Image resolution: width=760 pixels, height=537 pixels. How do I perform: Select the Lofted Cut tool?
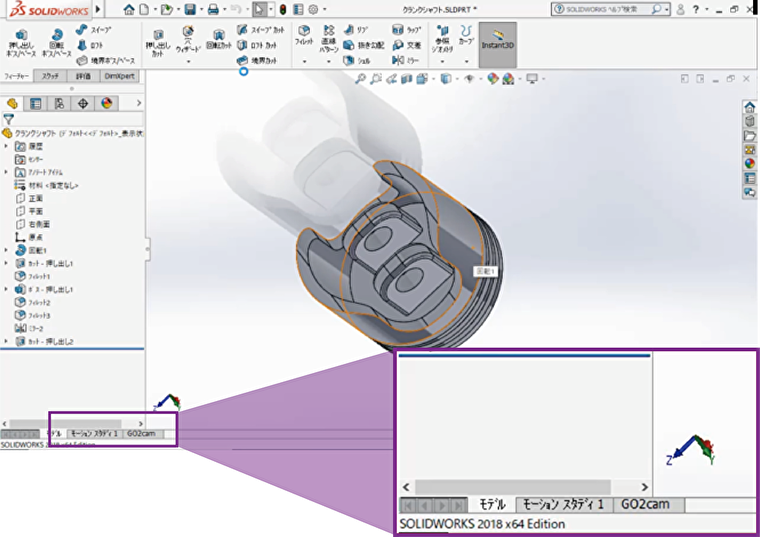coord(257,45)
